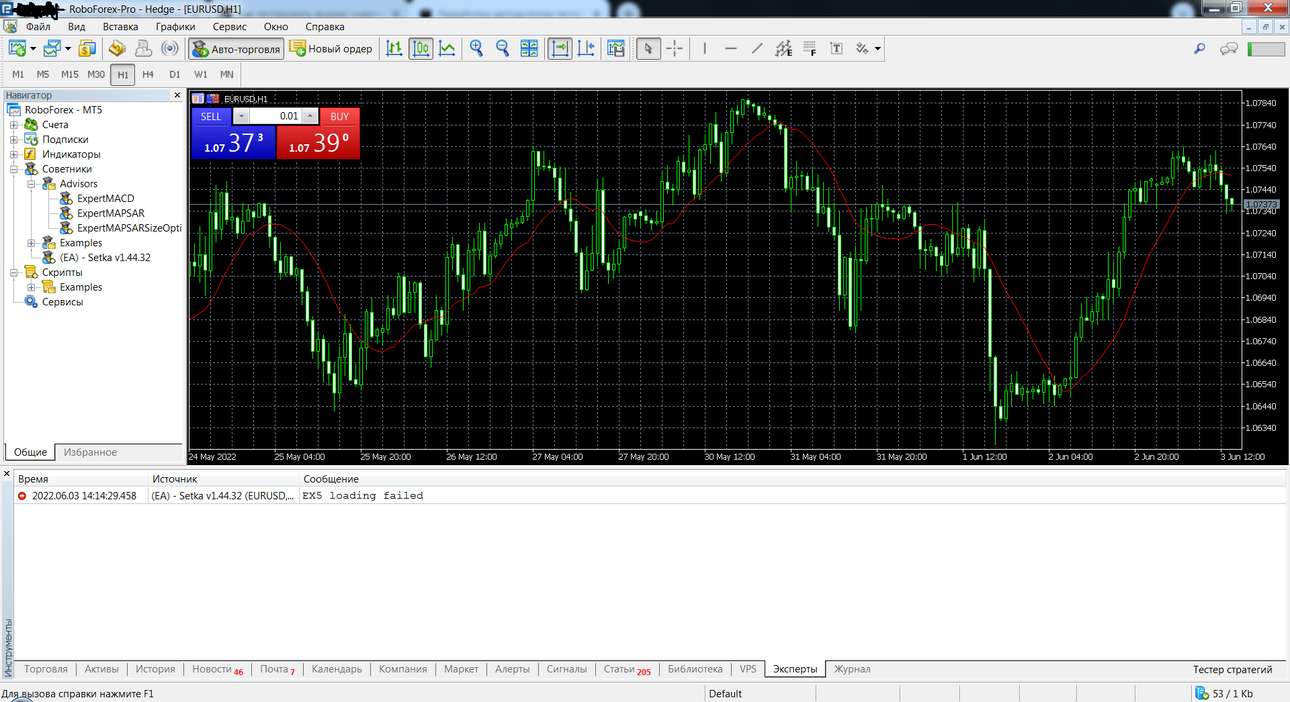Expand Examples folder under Скрипты
The image size is (1290, 702).
[x=32, y=287]
